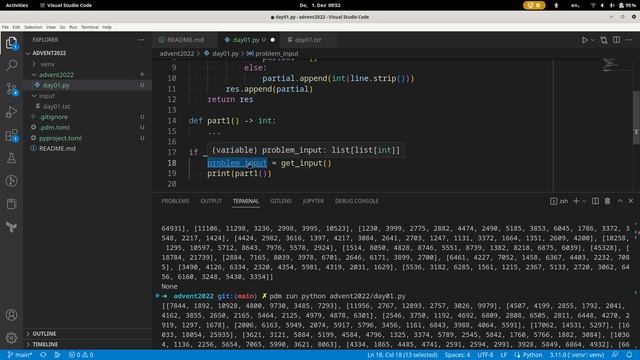Open the Terminal menu
640x360 pixels.
[90, 27]
